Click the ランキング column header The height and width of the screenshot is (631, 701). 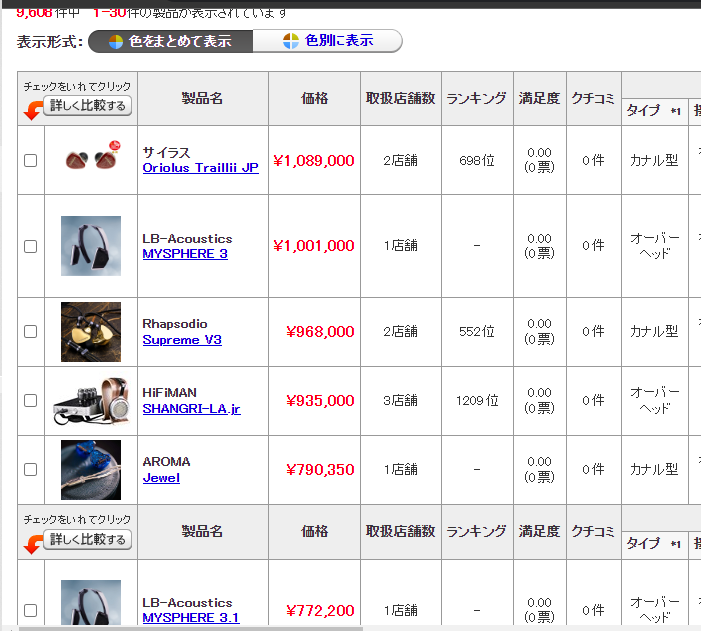click(476, 98)
